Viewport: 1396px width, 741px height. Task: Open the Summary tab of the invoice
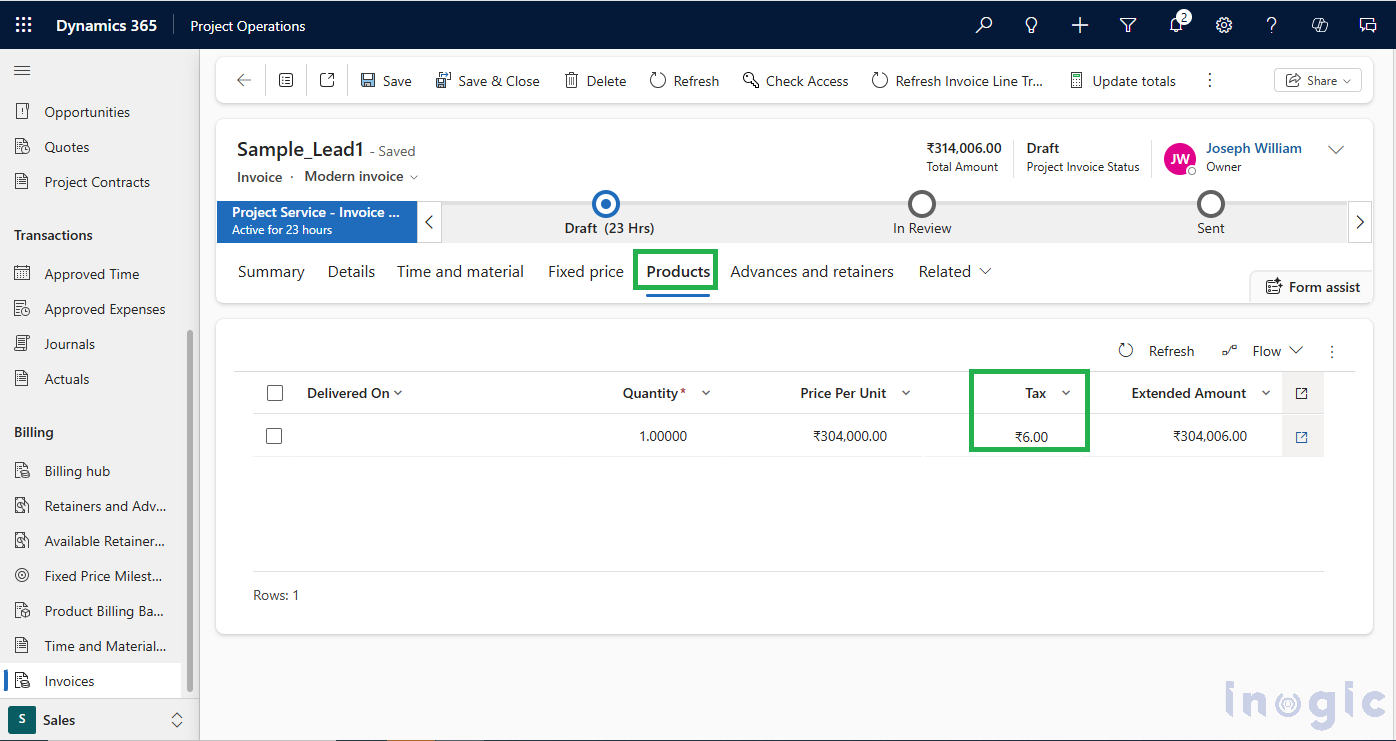click(x=270, y=271)
